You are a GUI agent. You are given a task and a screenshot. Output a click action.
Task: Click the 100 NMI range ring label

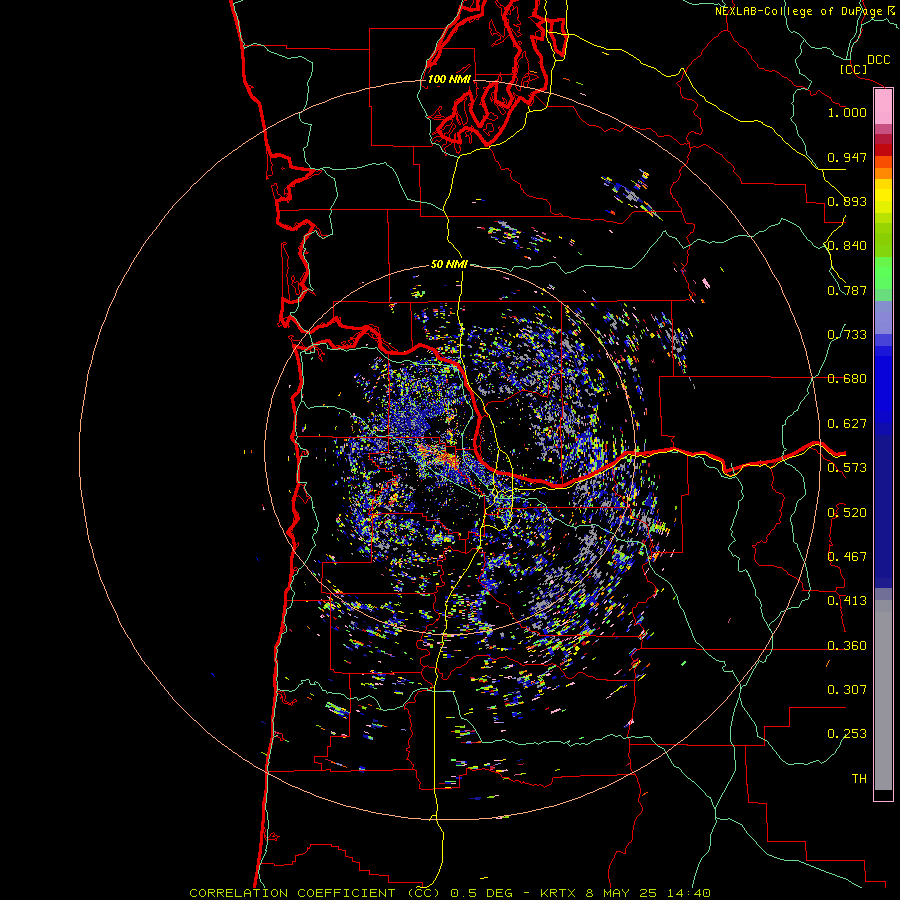(449, 79)
